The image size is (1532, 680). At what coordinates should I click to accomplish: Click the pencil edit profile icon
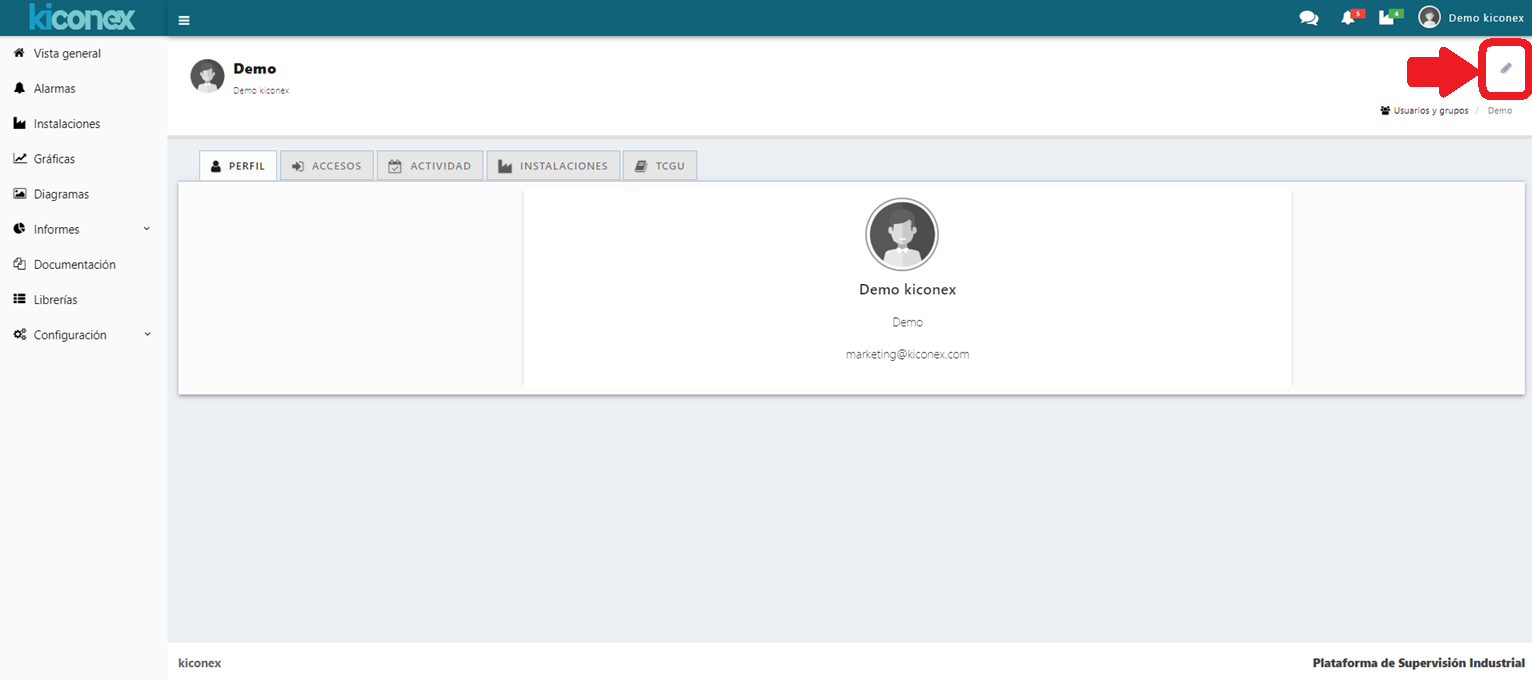tap(1506, 68)
